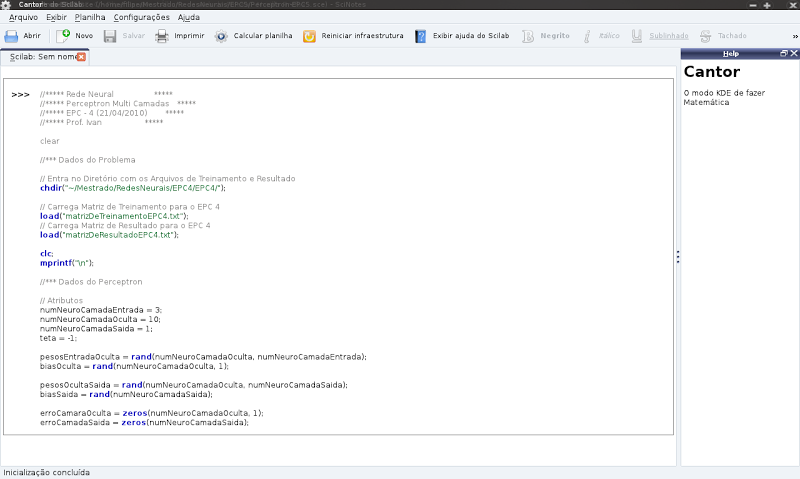
Task: Click the Imprimir label
Action: [x=189, y=36]
